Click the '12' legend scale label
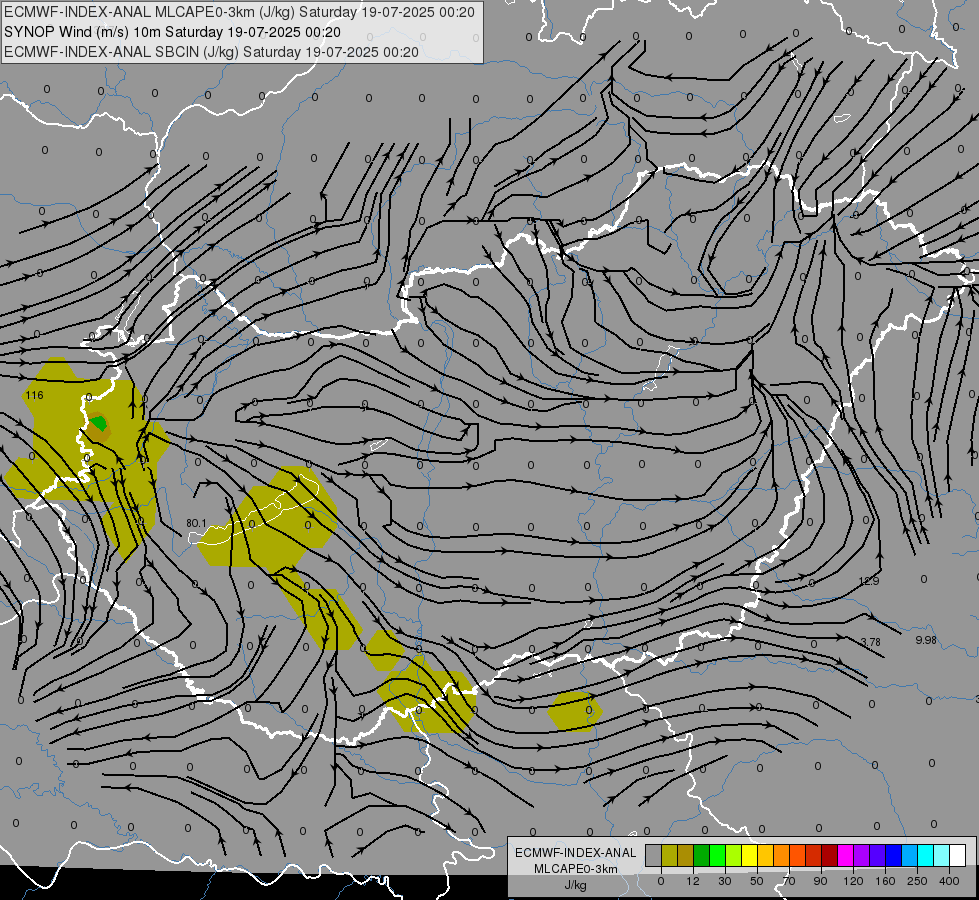 [693, 881]
